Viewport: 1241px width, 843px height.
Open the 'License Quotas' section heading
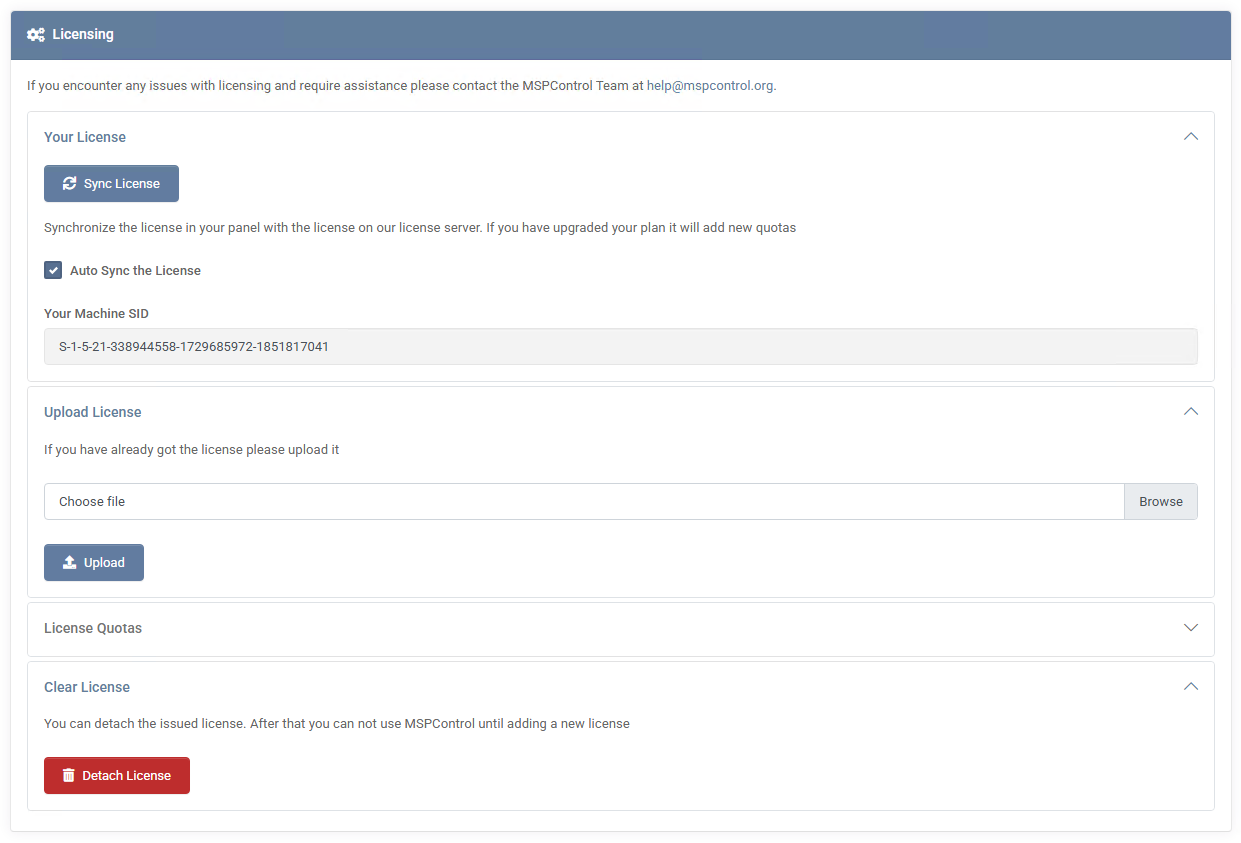[93, 628]
